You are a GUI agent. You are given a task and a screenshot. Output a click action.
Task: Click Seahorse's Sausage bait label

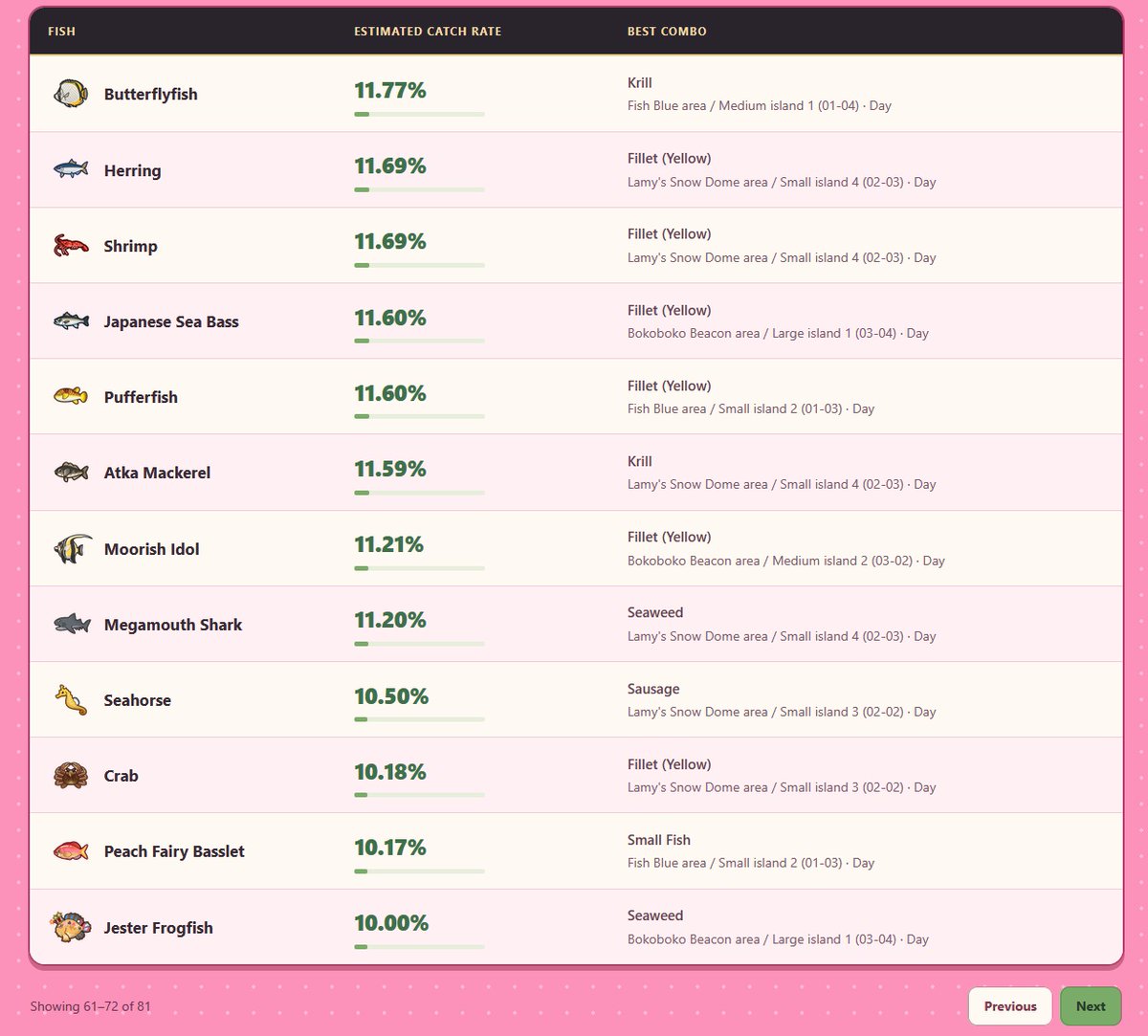coord(653,689)
